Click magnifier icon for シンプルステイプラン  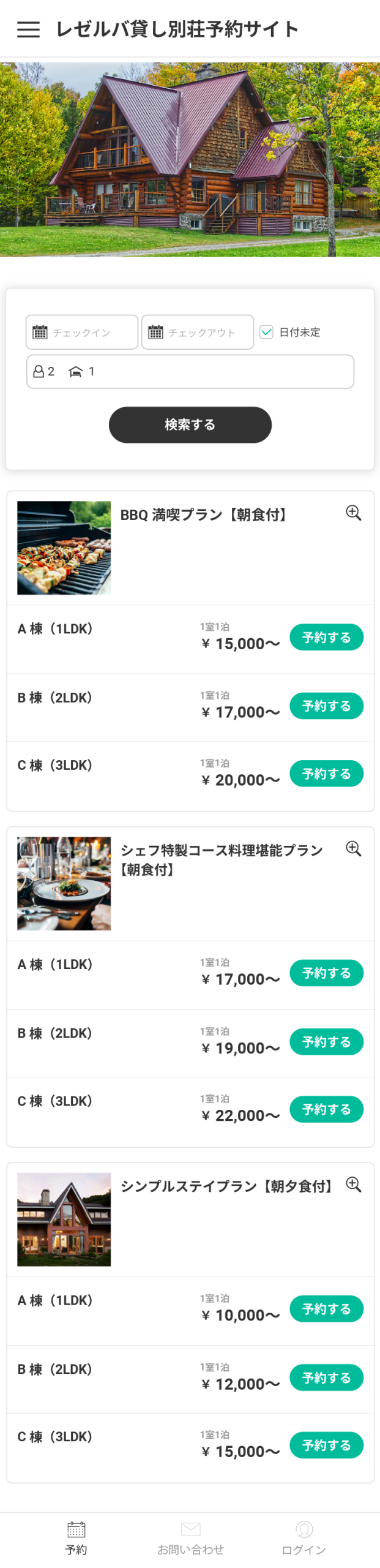pos(353,1184)
